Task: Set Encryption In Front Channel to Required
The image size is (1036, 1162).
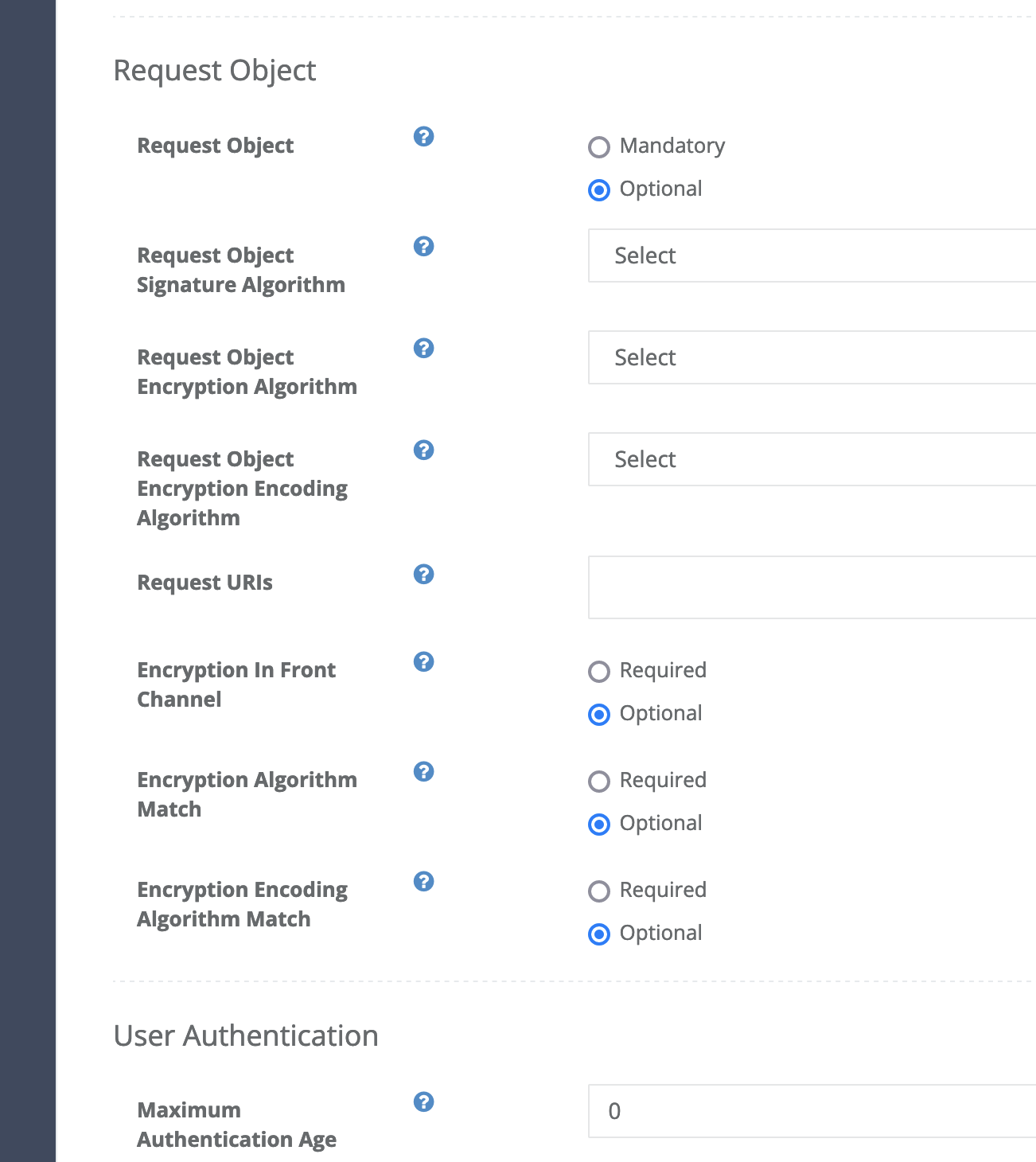Action: pyautogui.click(x=599, y=672)
